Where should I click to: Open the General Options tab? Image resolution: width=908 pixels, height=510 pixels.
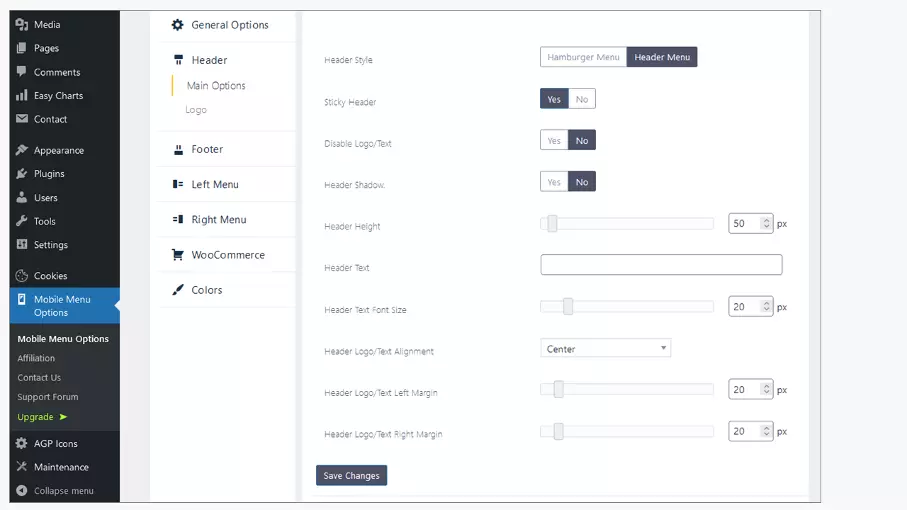230,25
